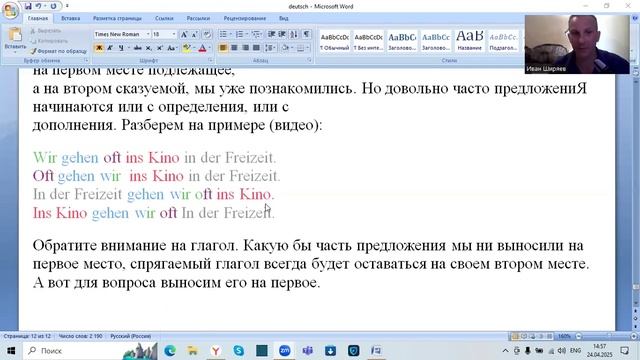
Task: Click page indicator Страница 12 из 12
Action: (27, 336)
